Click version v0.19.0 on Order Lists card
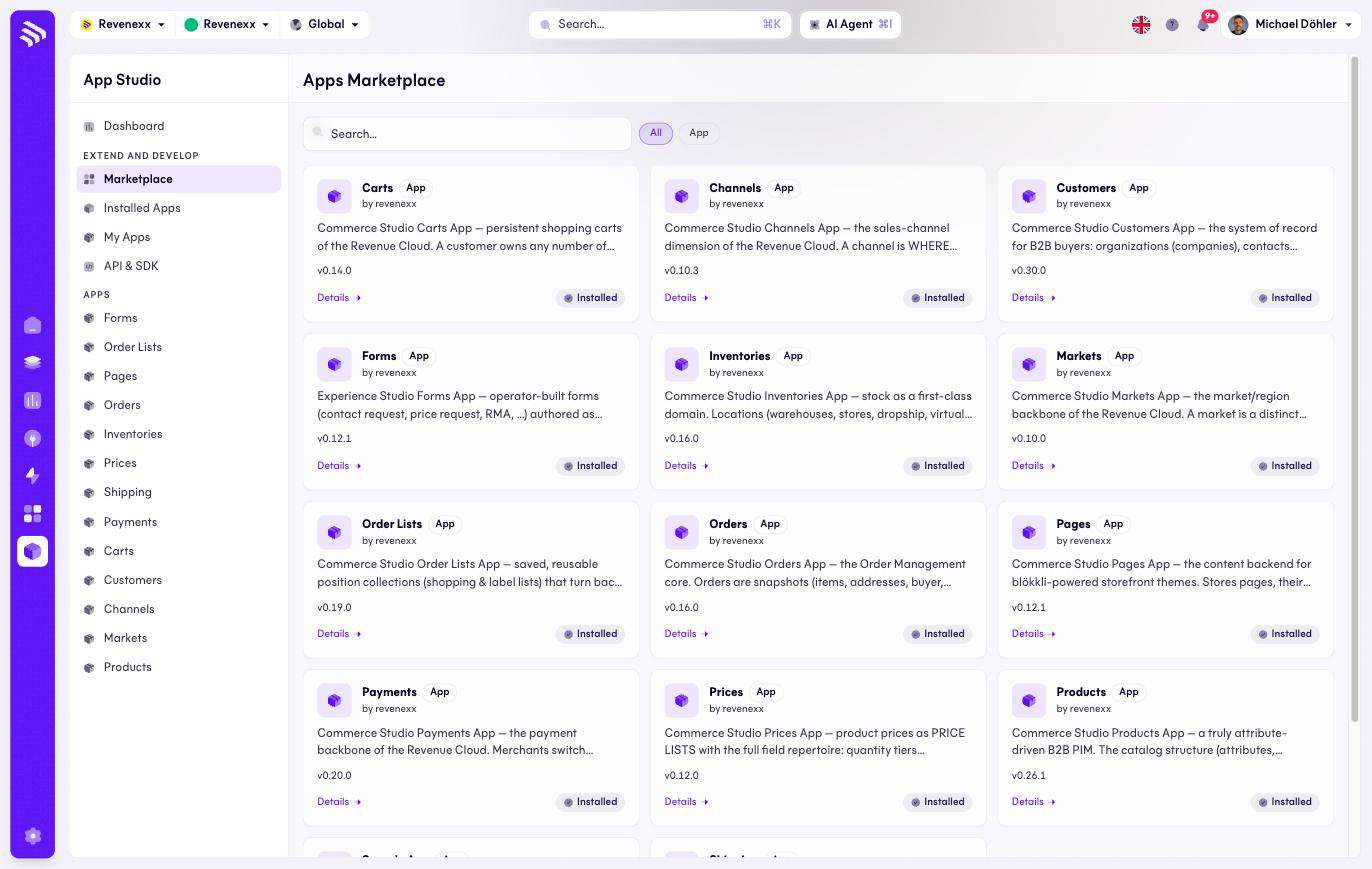 pyautogui.click(x=334, y=608)
